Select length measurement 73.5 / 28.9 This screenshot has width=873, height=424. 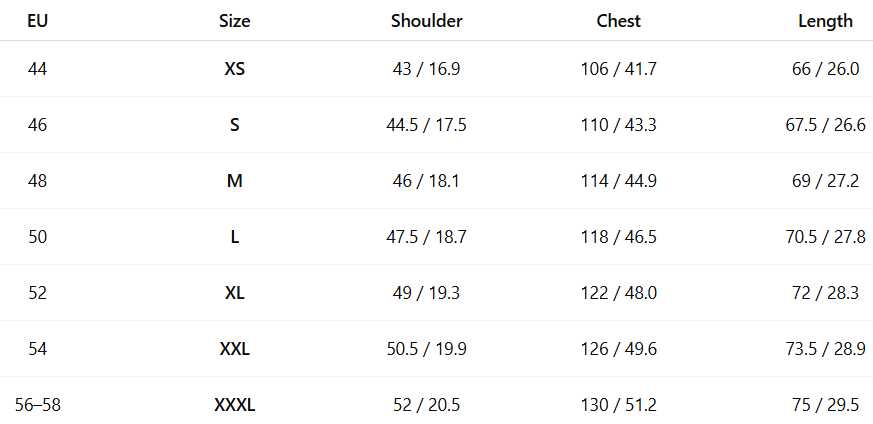825,349
